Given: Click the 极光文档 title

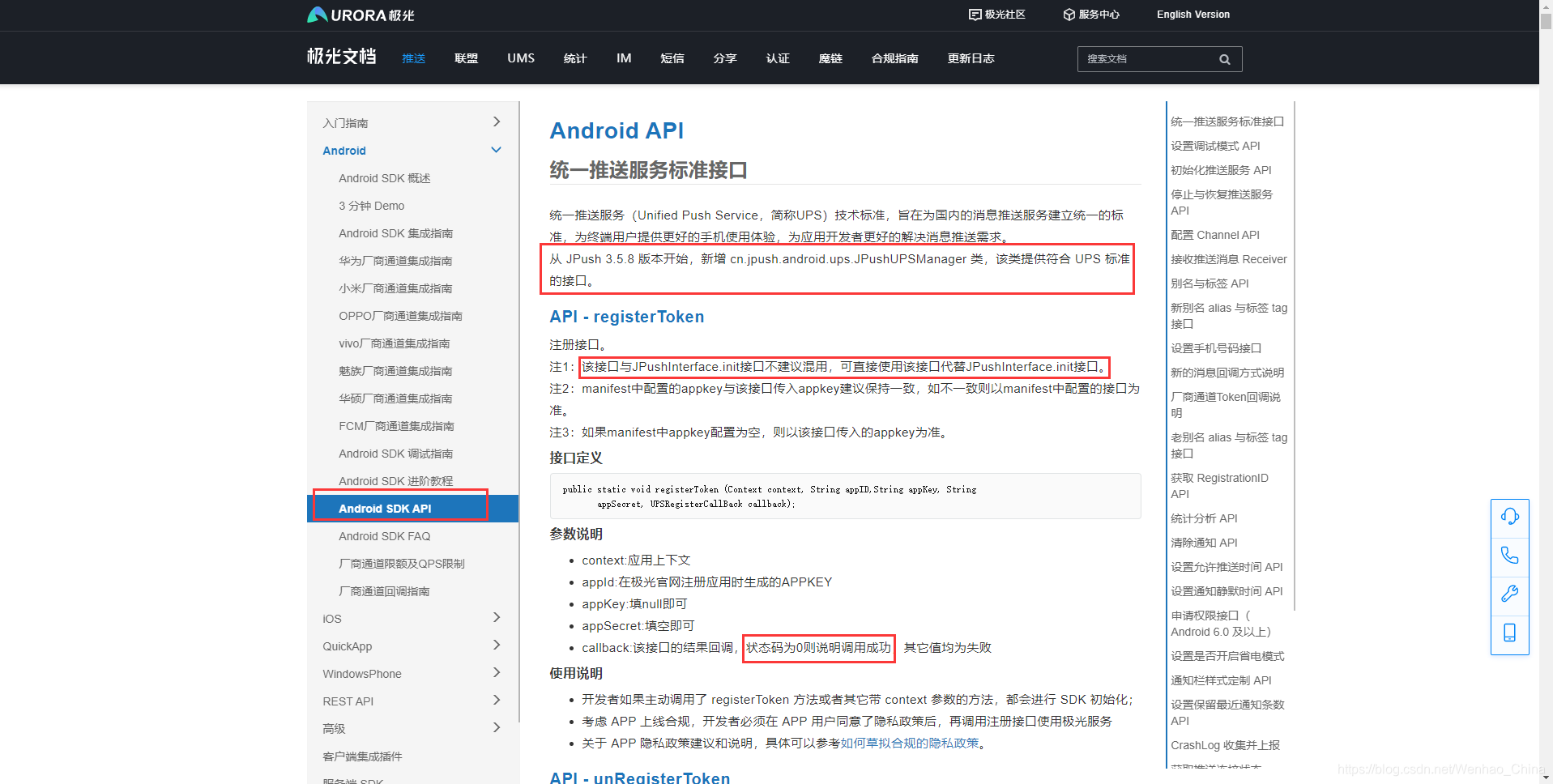Looking at the screenshot, I should [x=341, y=57].
